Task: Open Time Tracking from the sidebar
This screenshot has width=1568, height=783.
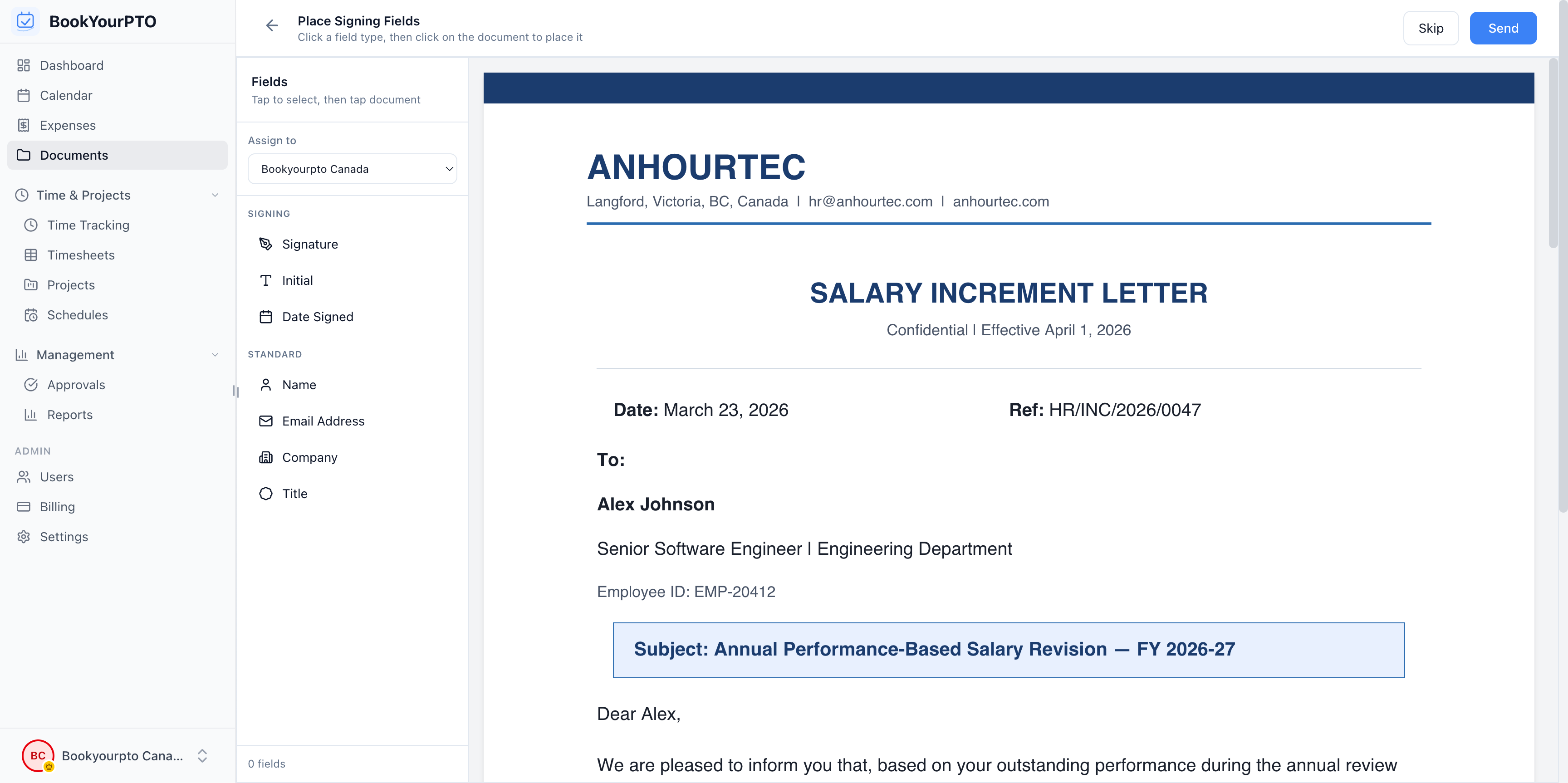Action: click(x=88, y=225)
